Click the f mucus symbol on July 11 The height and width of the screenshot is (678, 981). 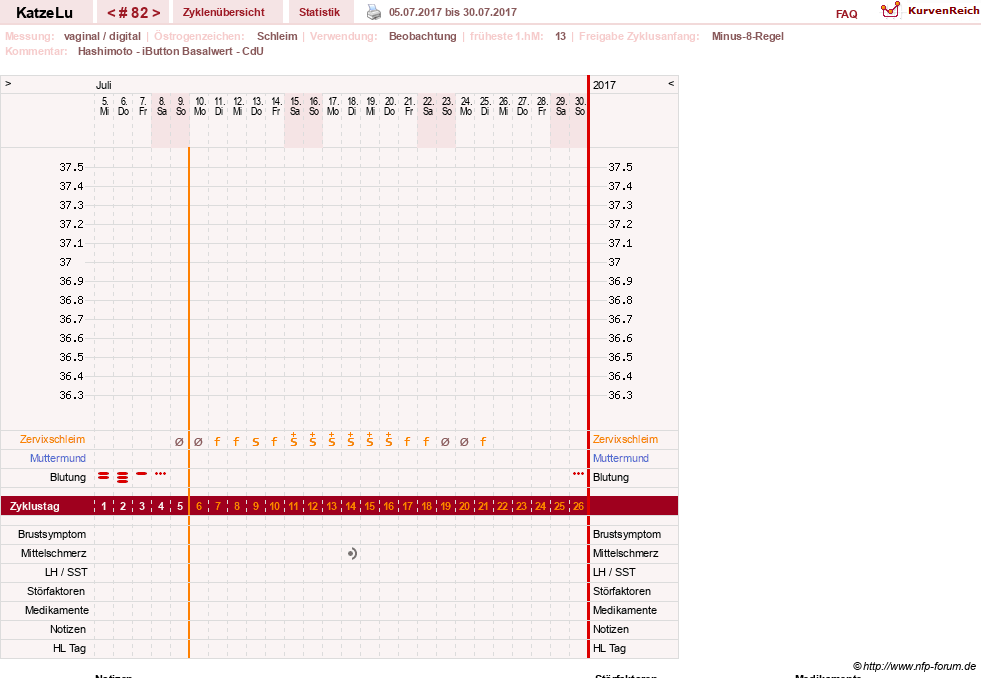tap(217, 442)
